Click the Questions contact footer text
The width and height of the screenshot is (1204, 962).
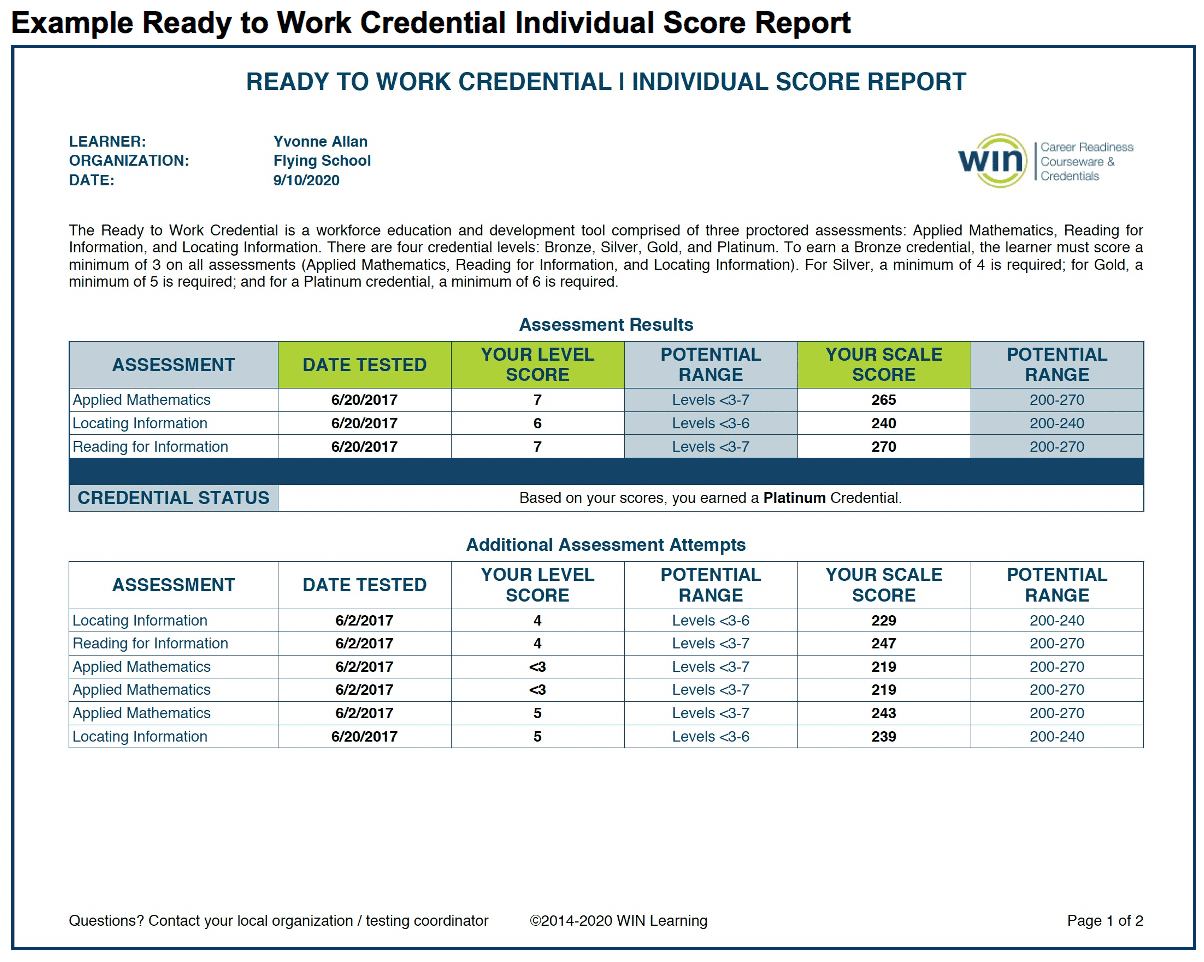point(278,921)
